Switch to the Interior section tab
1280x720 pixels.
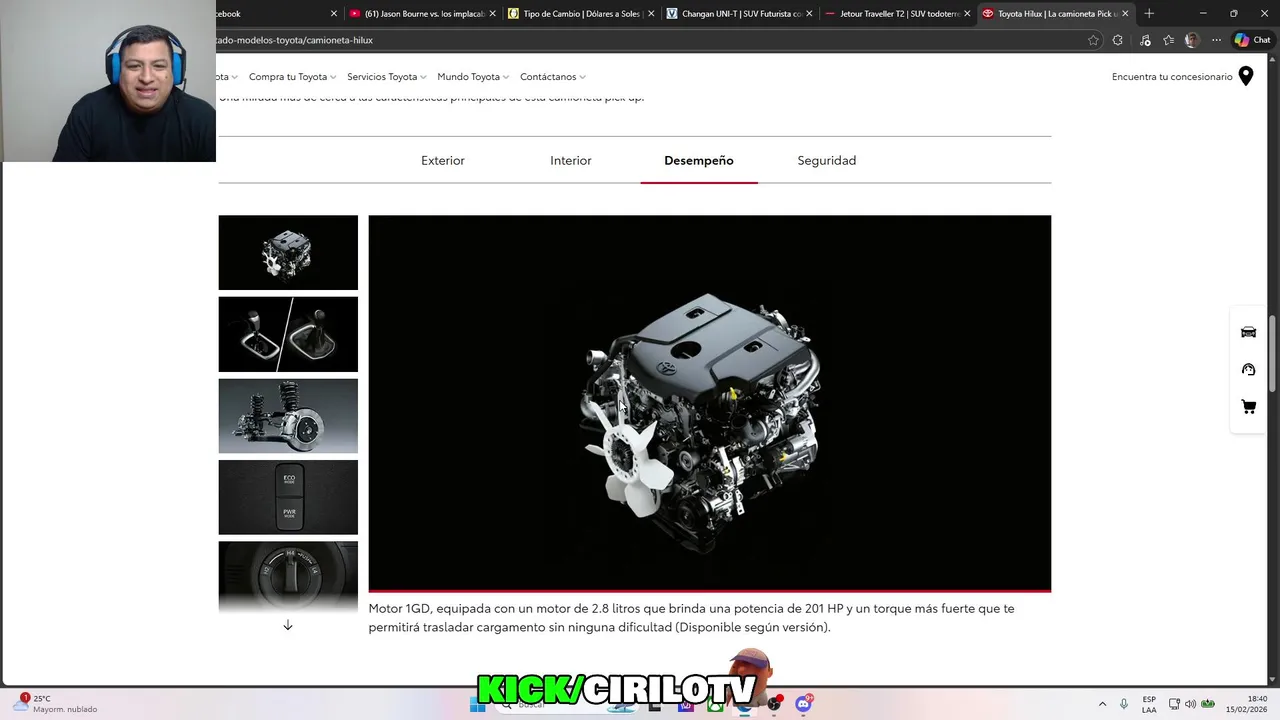coord(571,160)
